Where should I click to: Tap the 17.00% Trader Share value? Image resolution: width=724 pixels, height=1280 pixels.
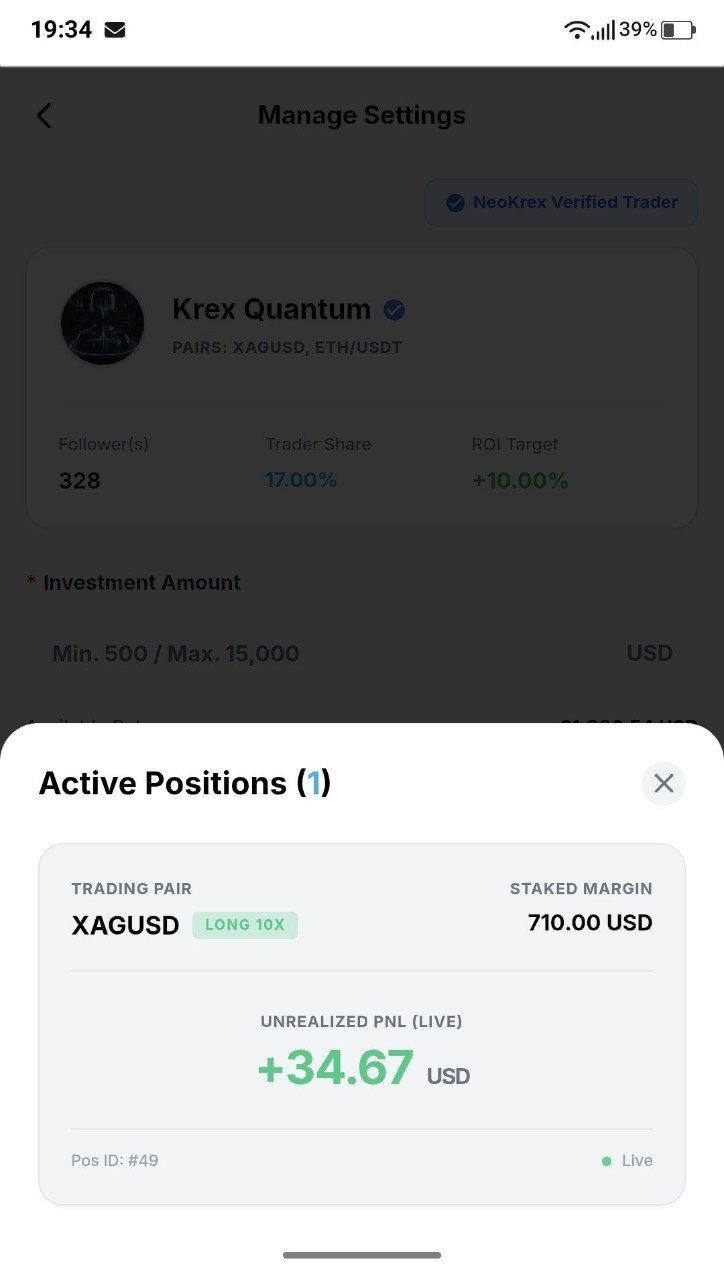[x=301, y=480]
